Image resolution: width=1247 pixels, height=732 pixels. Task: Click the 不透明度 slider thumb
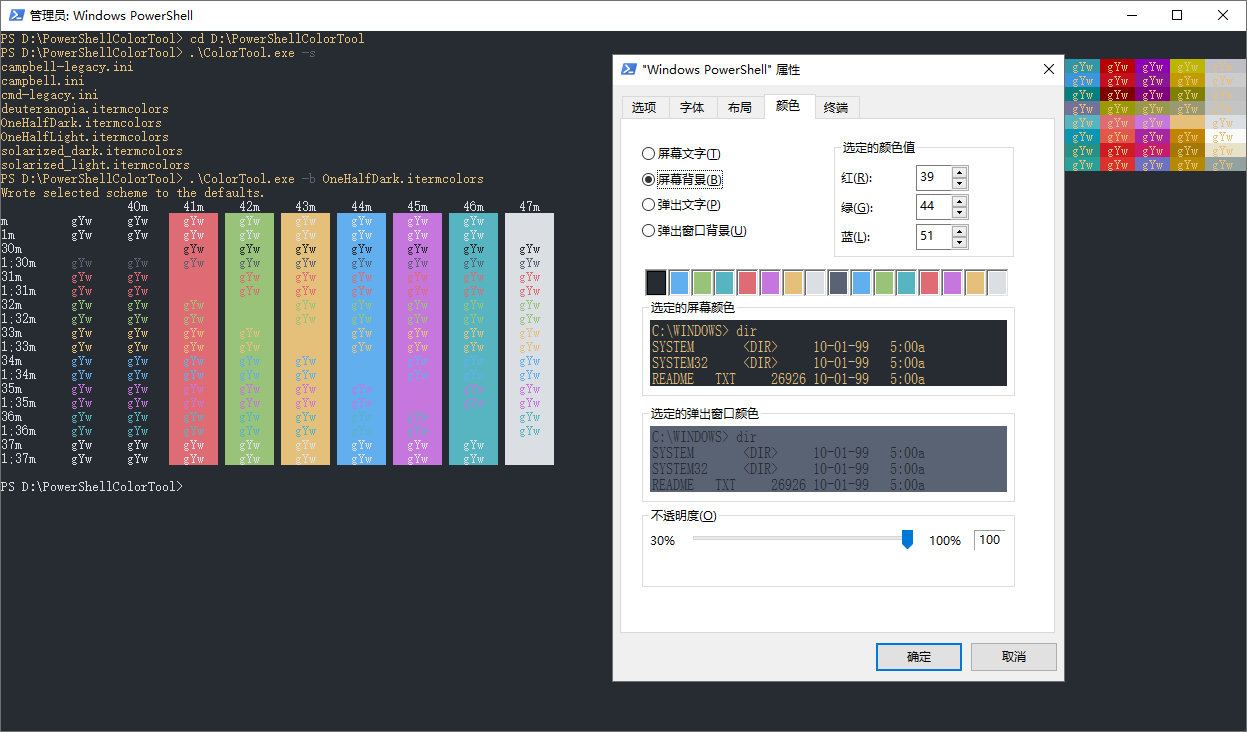908,540
